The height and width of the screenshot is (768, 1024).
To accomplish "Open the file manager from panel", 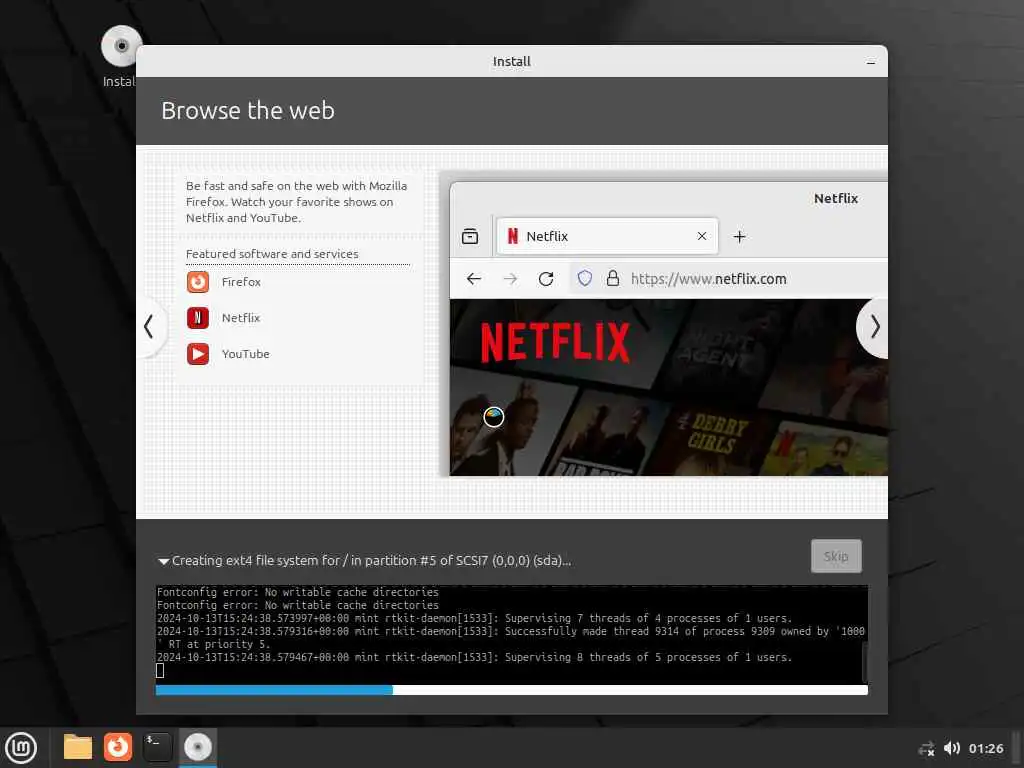I will coord(78,747).
